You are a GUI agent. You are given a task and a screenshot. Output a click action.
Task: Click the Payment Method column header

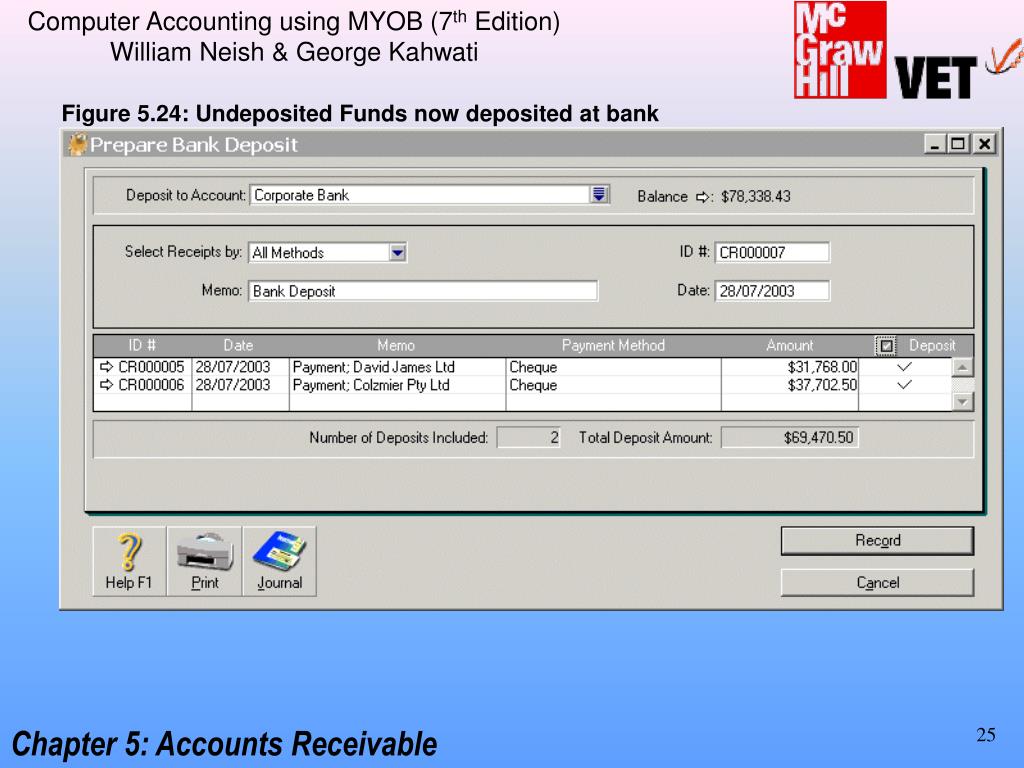(x=613, y=345)
